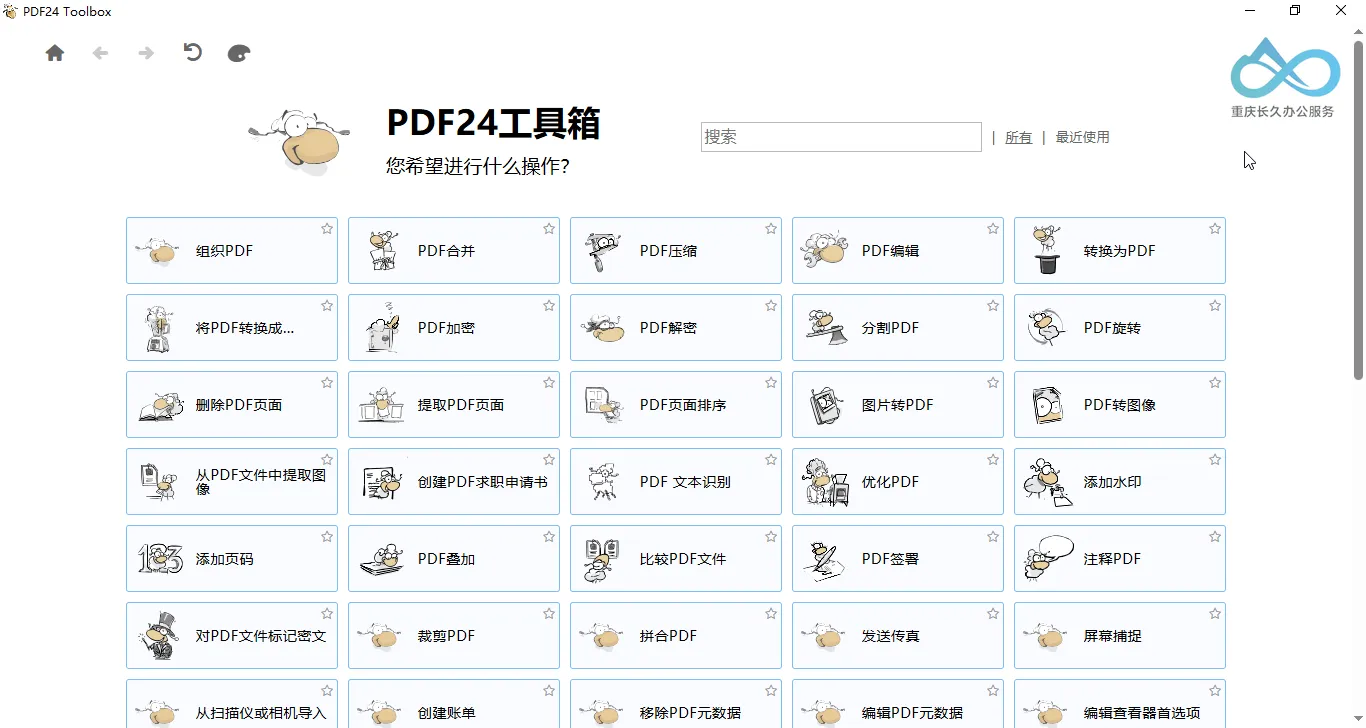Favorite the PDF叠加 tool star

click(x=549, y=537)
